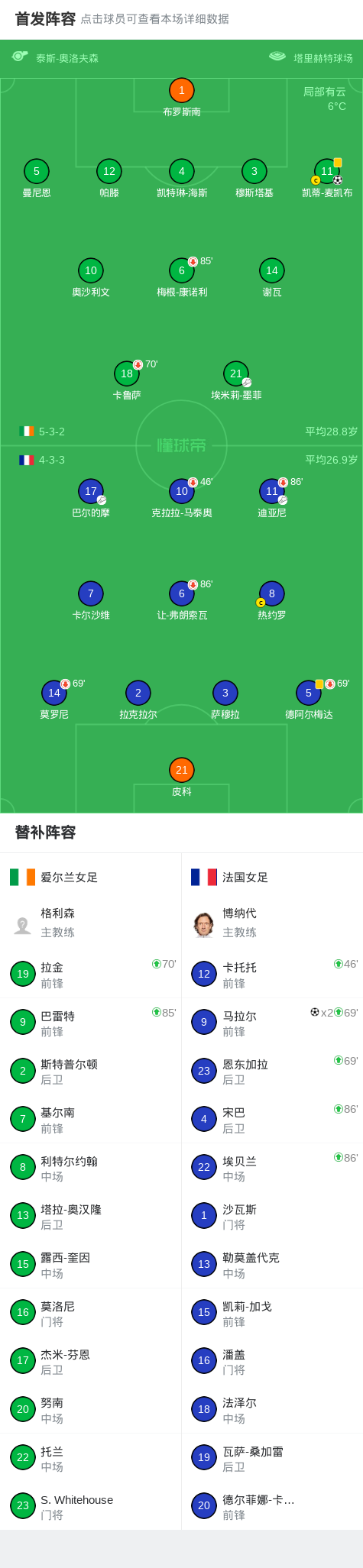The image size is (363, 1568).
Task: Click the referee whistle icon beside 泰斯-奥洛夫森
Action: (x=20, y=57)
